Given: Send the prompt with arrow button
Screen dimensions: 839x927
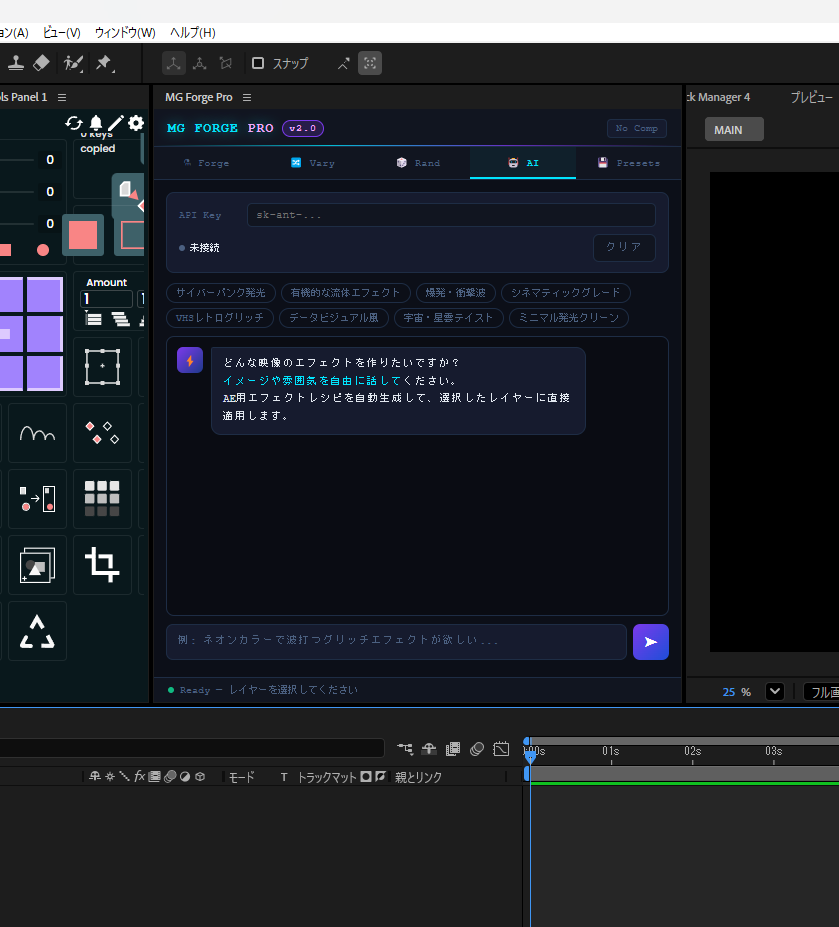Looking at the screenshot, I should 650,642.
